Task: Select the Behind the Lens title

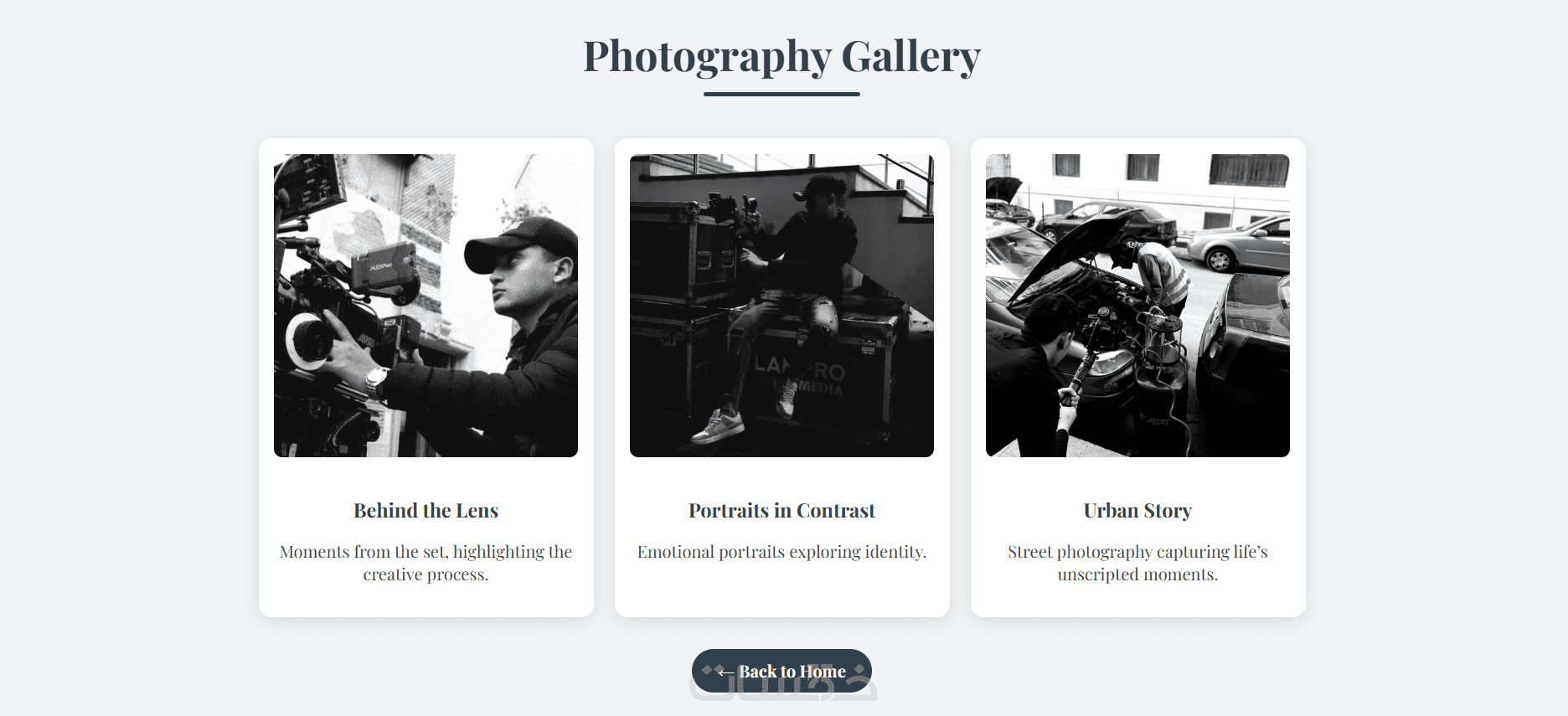Action: pyautogui.click(x=426, y=511)
